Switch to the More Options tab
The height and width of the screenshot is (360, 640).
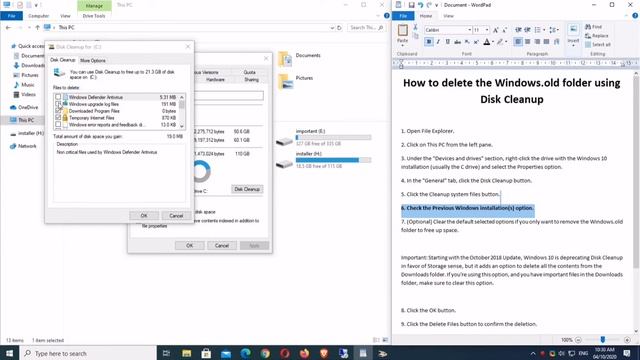(93, 60)
